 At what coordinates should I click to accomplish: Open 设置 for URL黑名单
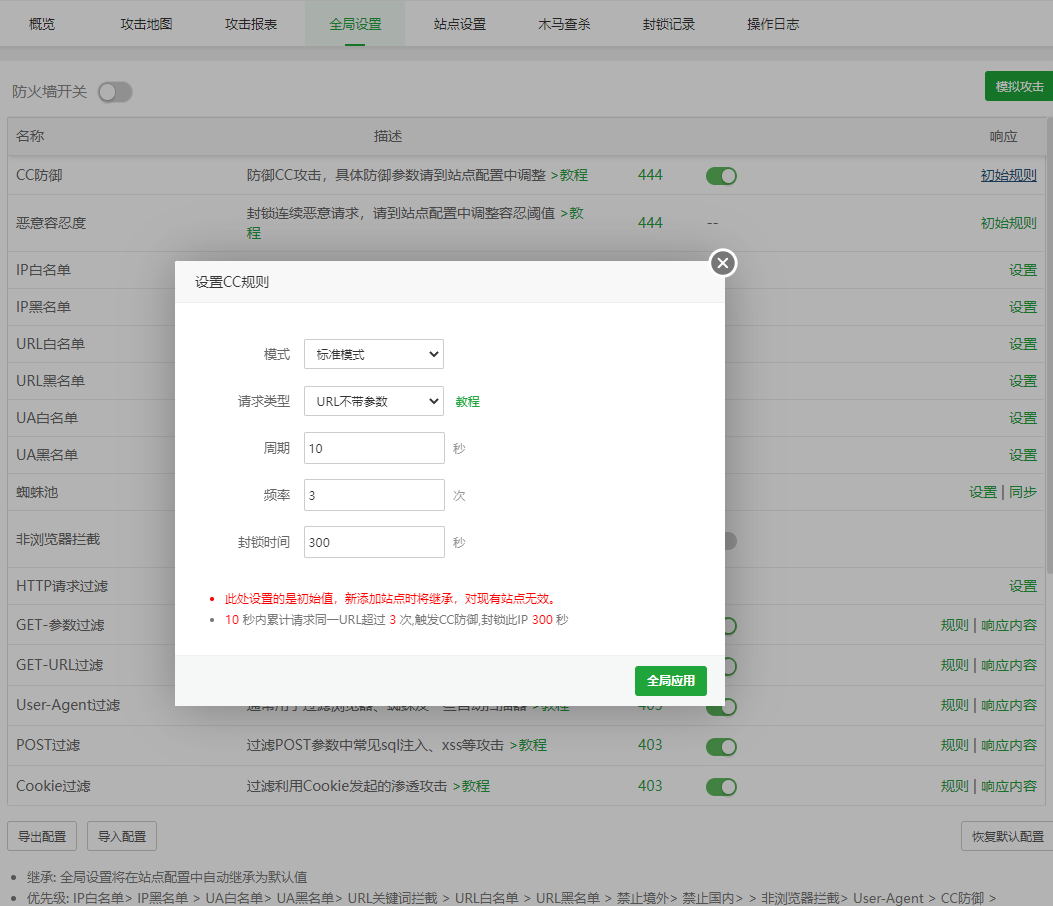tap(1023, 381)
